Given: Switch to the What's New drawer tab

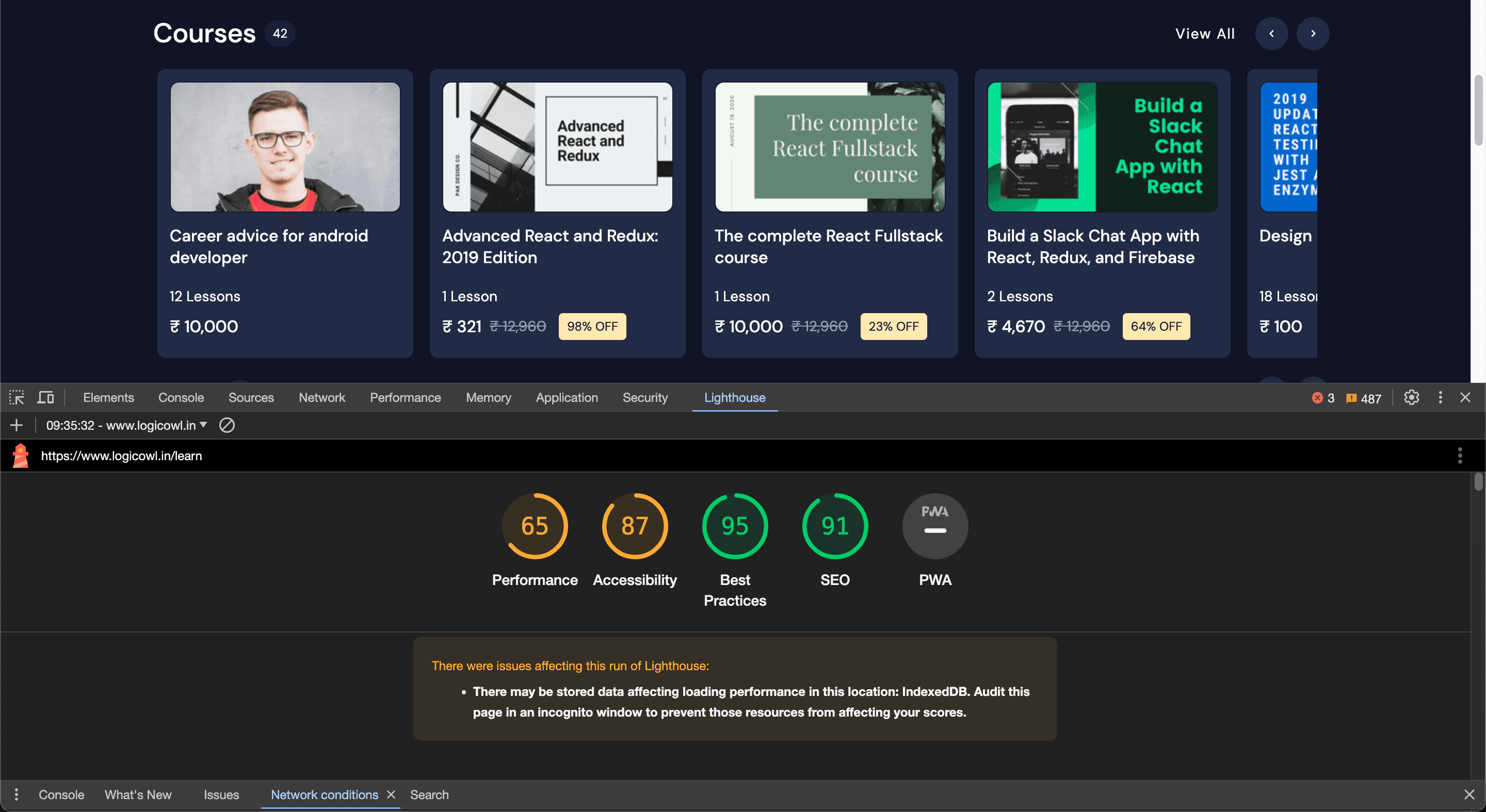Looking at the screenshot, I should [x=138, y=794].
